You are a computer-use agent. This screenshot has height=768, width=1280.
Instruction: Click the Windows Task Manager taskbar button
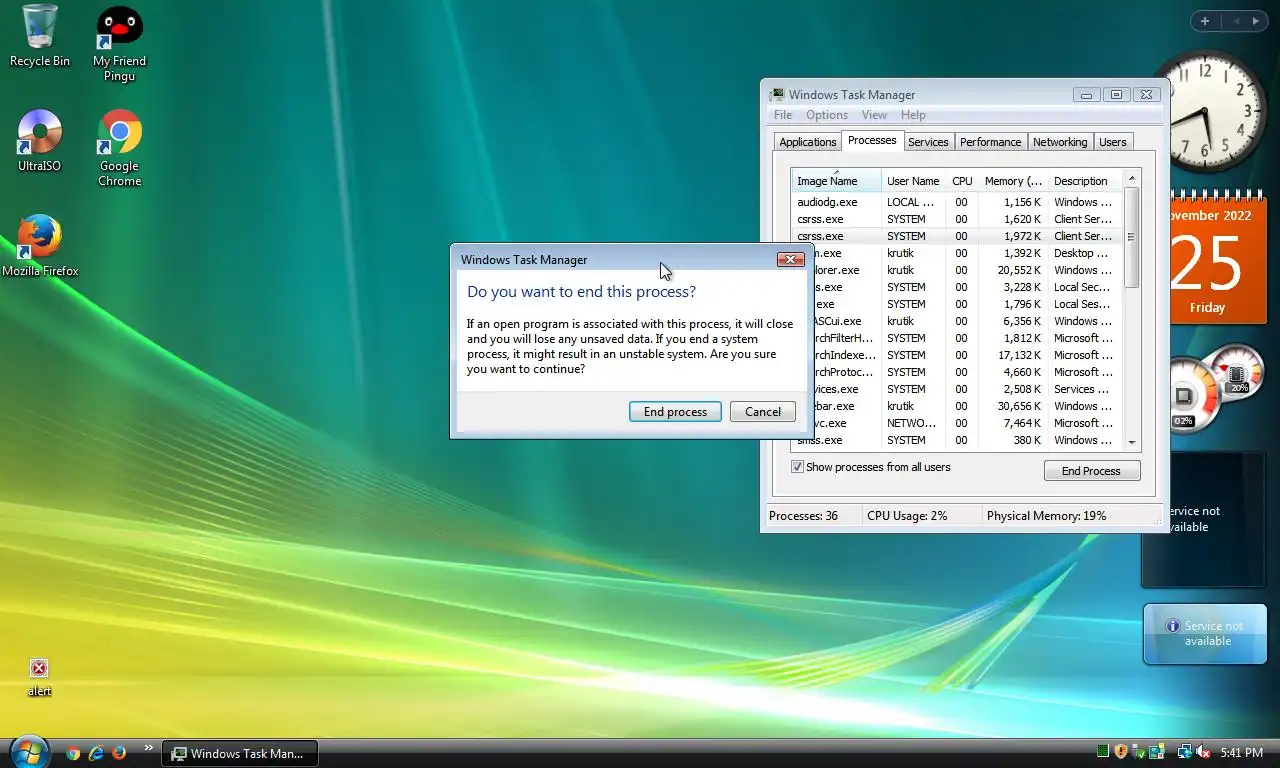(x=240, y=753)
